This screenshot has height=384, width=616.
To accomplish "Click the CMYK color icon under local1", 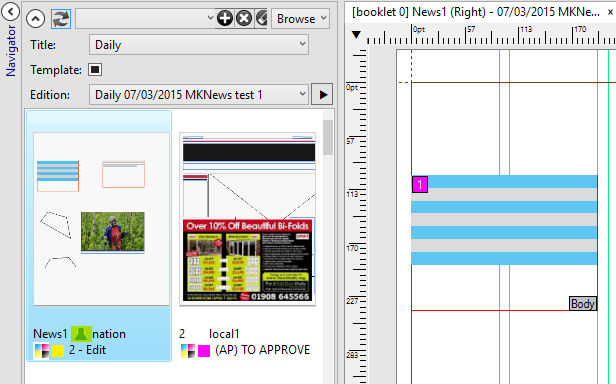I will [x=188, y=351].
